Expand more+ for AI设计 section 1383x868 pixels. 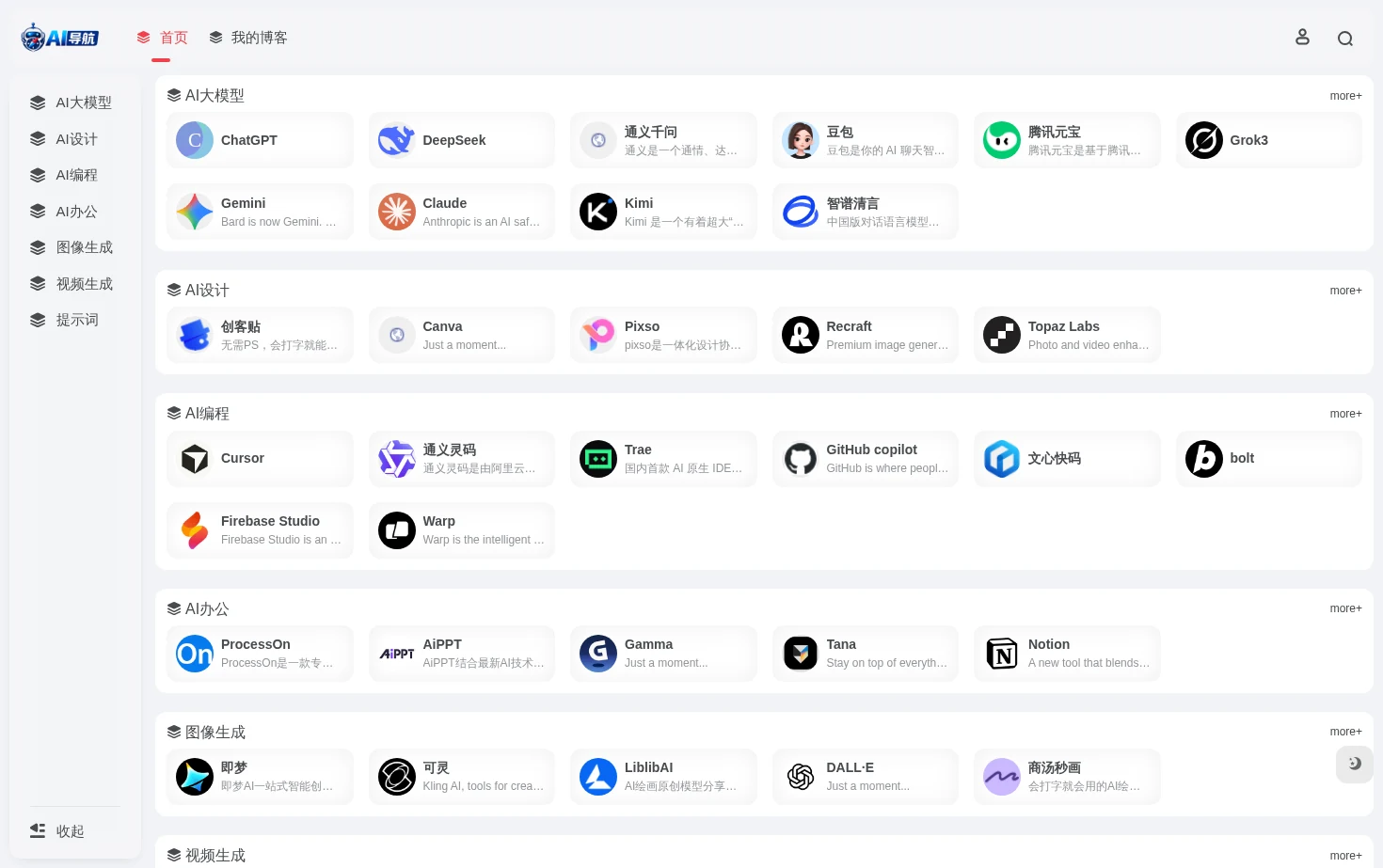tap(1345, 291)
